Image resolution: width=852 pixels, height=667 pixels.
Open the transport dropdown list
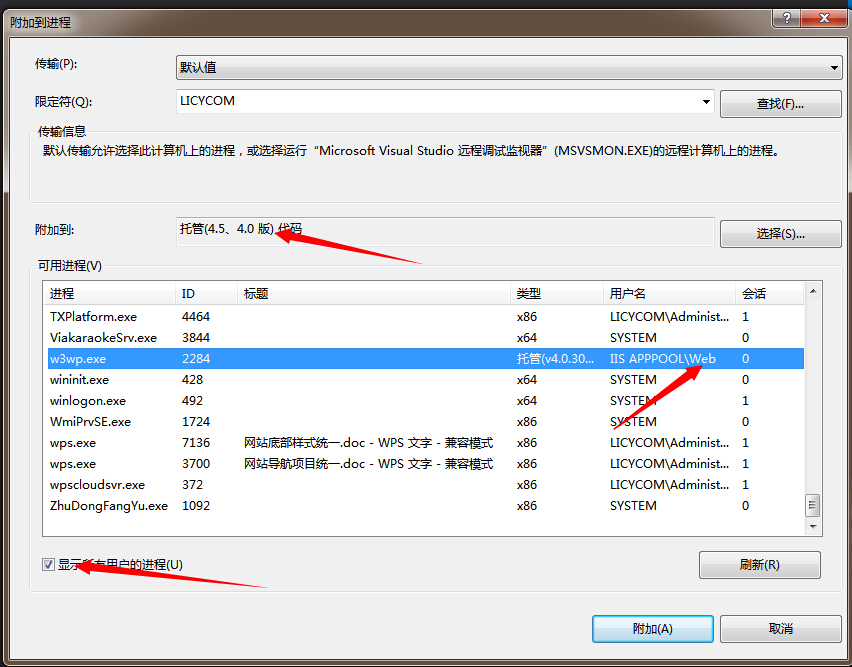coord(834,68)
